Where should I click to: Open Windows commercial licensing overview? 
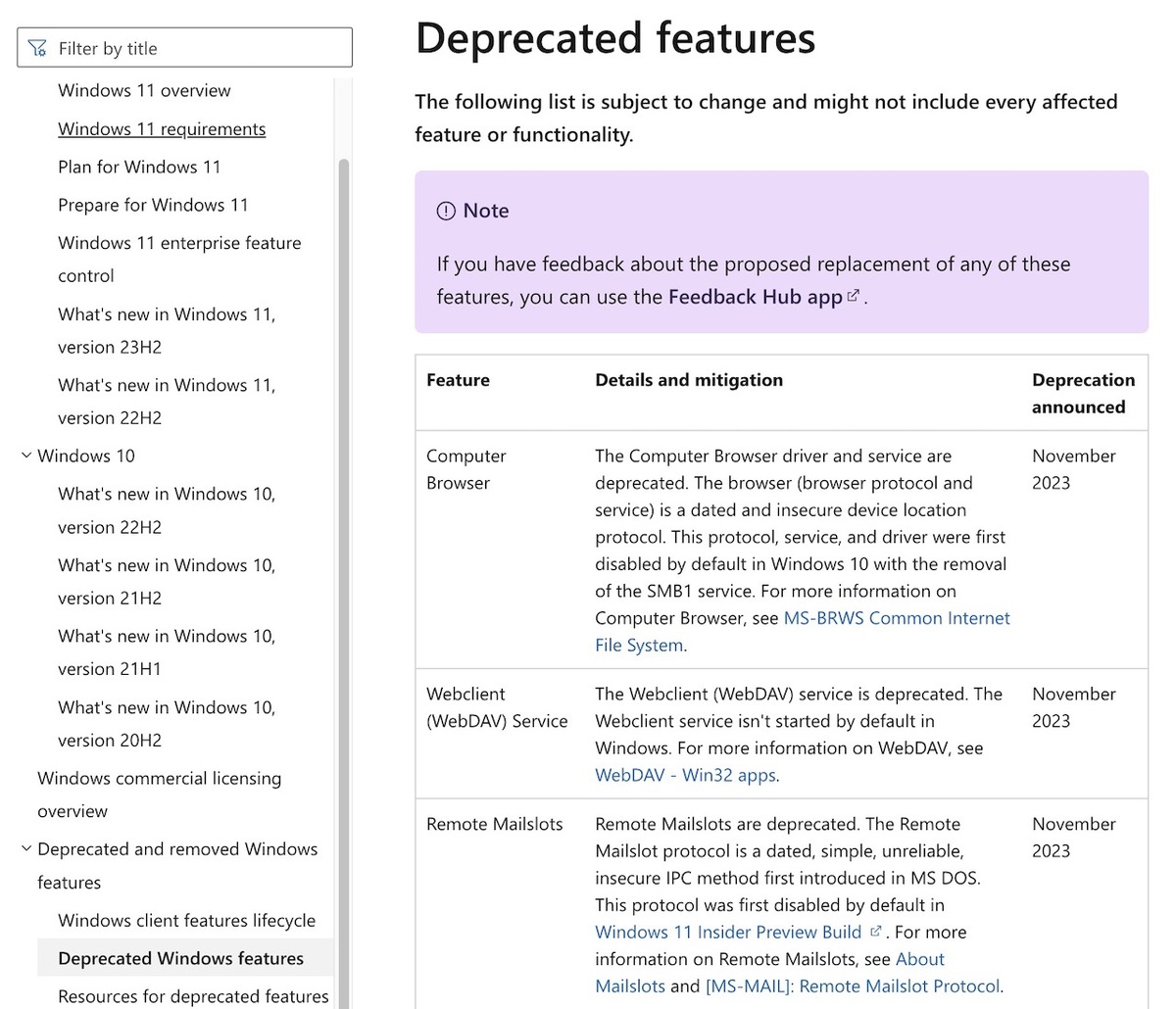159,794
